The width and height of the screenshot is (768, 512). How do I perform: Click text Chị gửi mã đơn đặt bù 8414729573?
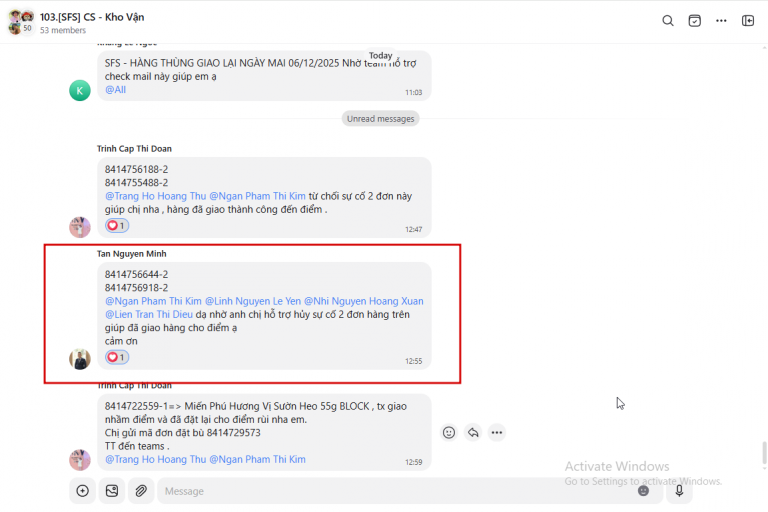[x=183, y=433]
